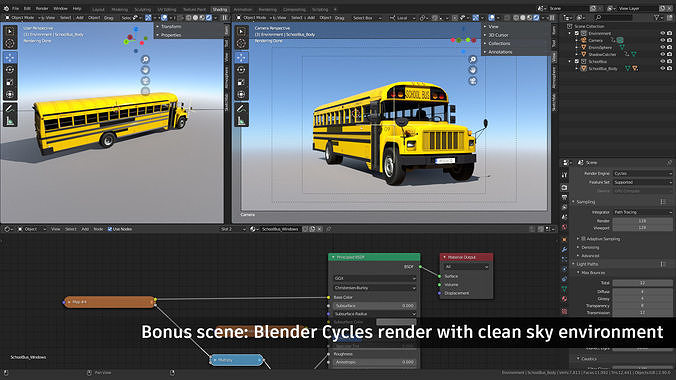
Task: Open the Render Engine dropdown set to Cycles
Action: tap(642, 173)
